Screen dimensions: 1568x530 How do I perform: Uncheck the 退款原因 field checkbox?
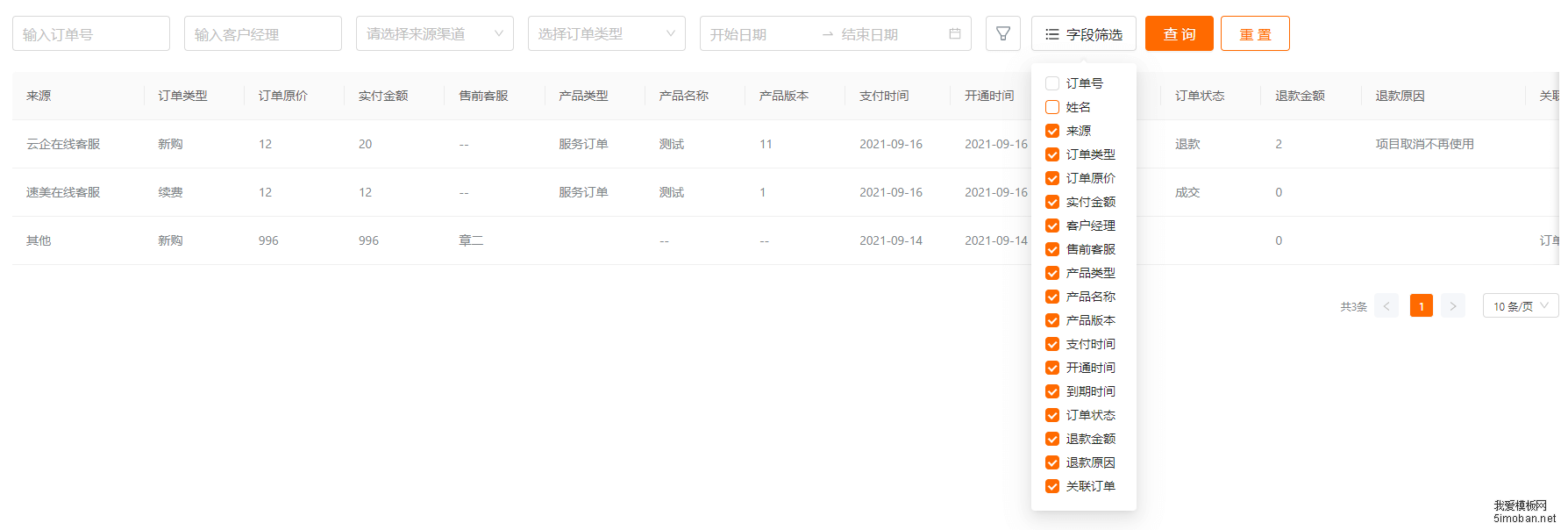point(1052,462)
